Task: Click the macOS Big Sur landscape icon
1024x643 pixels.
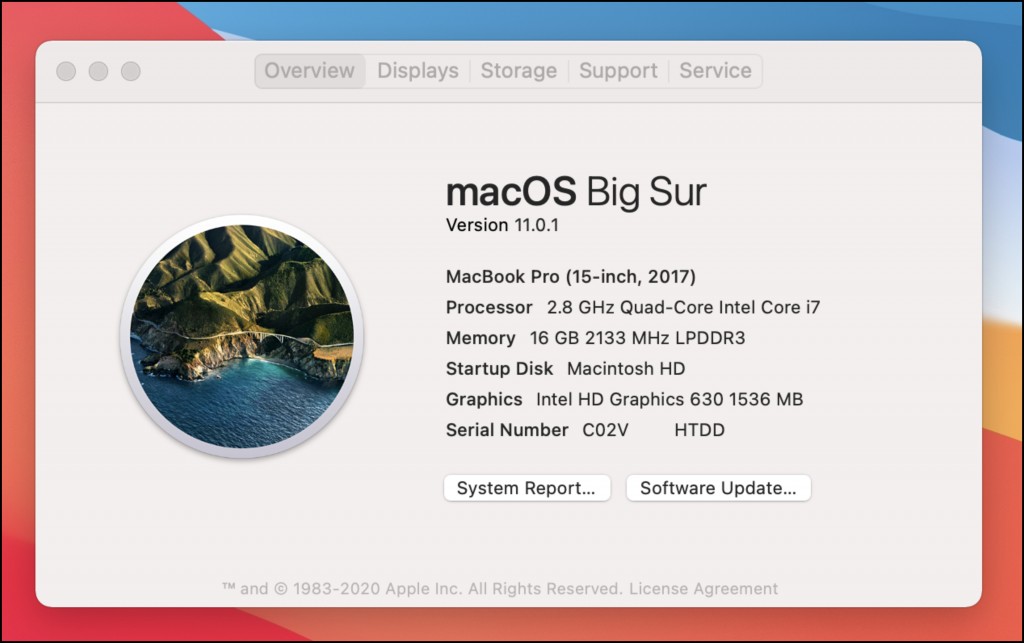Action: tap(242, 337)
